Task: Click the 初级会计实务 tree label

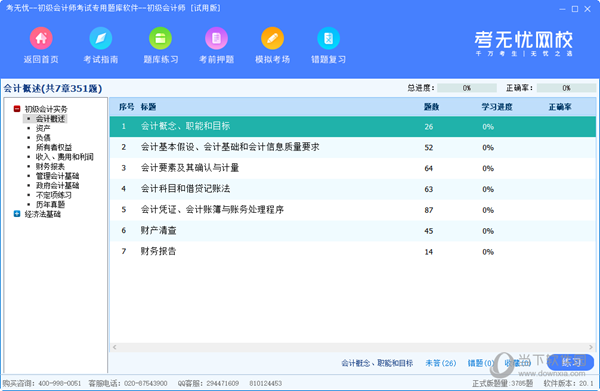Action: click(x=46, y=109)
